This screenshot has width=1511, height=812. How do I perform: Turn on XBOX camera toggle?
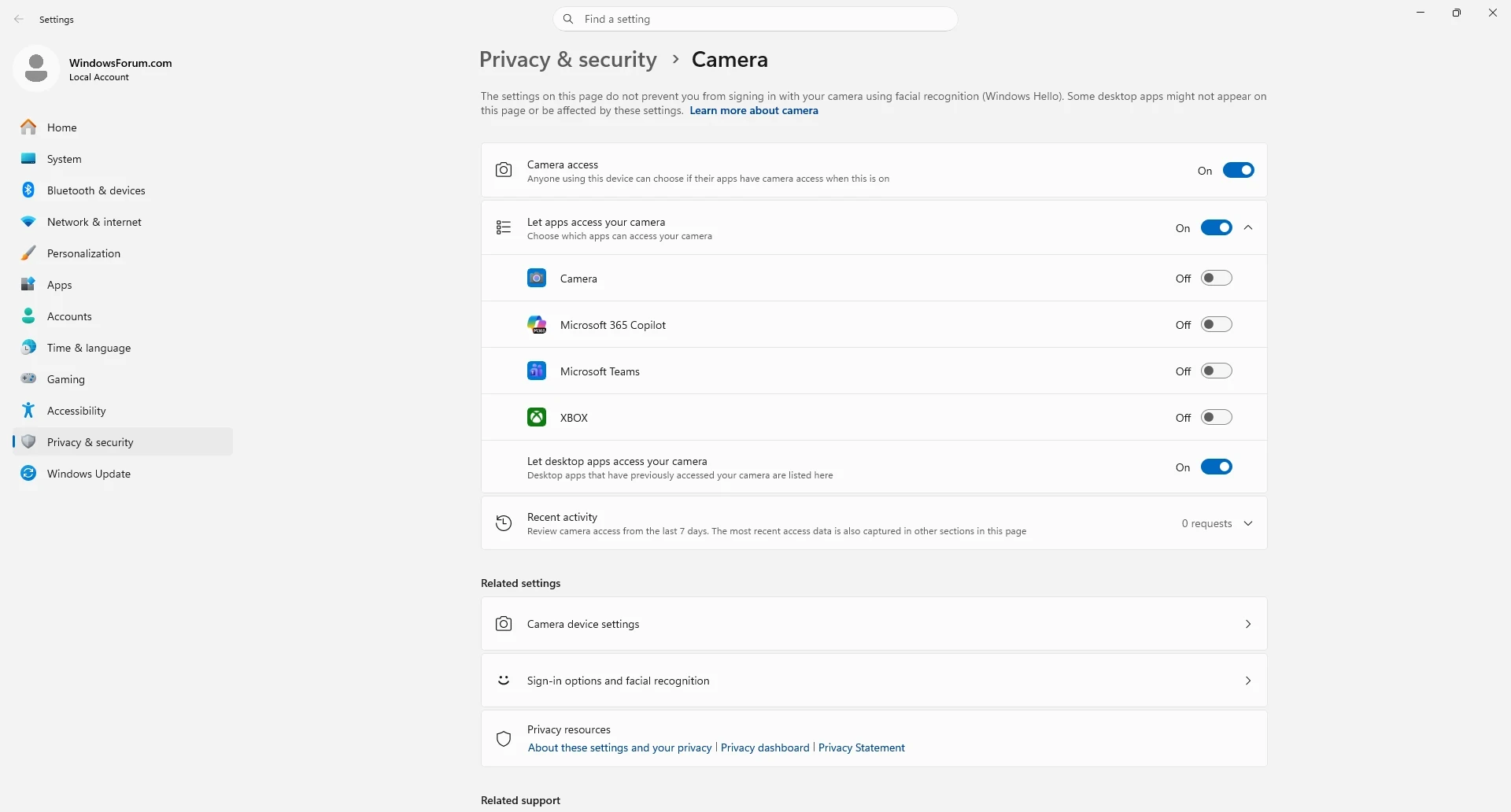point(1217,417)
